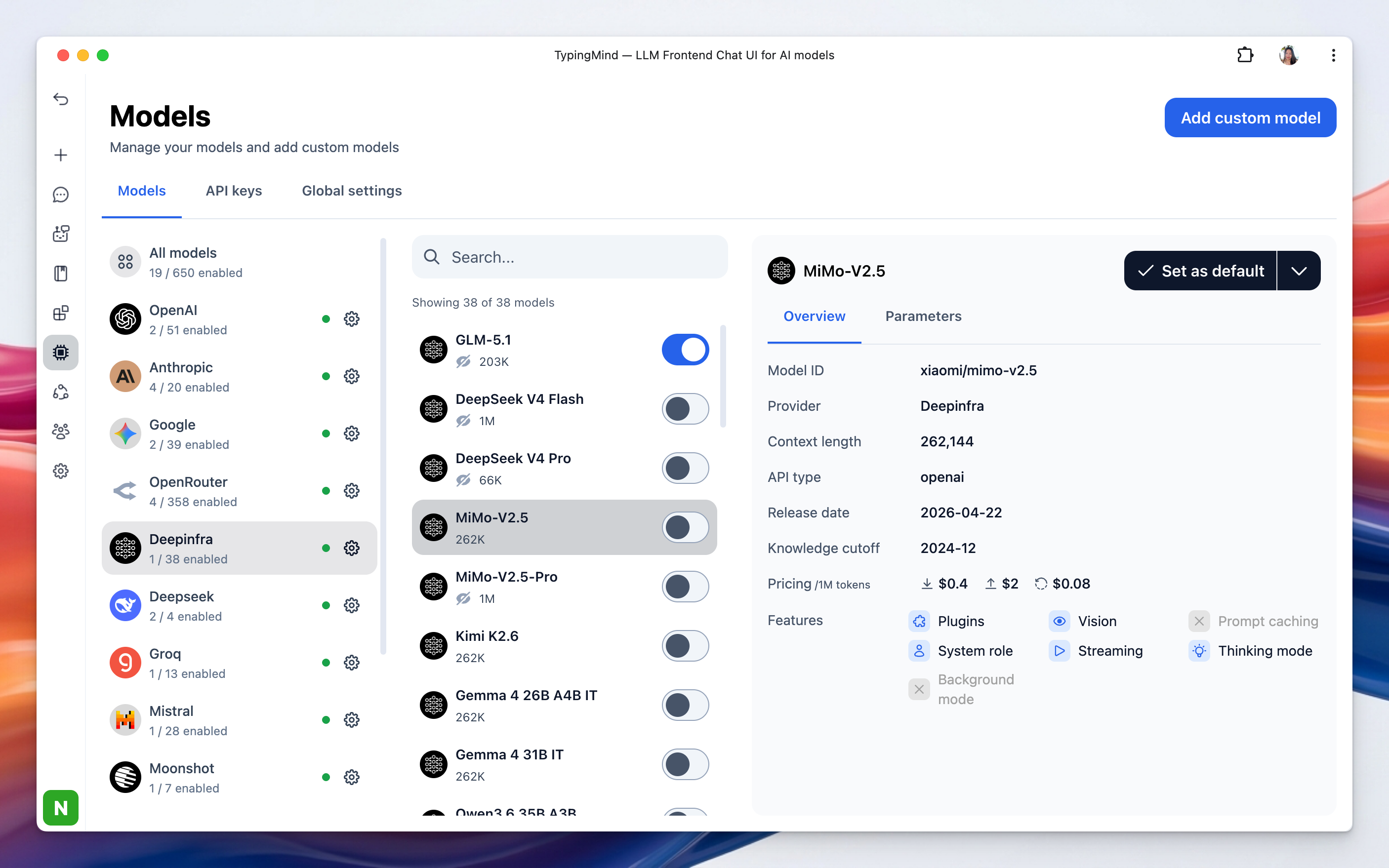The height and width of the screenshot is (868, 1389).
Task: Open Mistral provider settings gear
Action: [x=351, y=720]
